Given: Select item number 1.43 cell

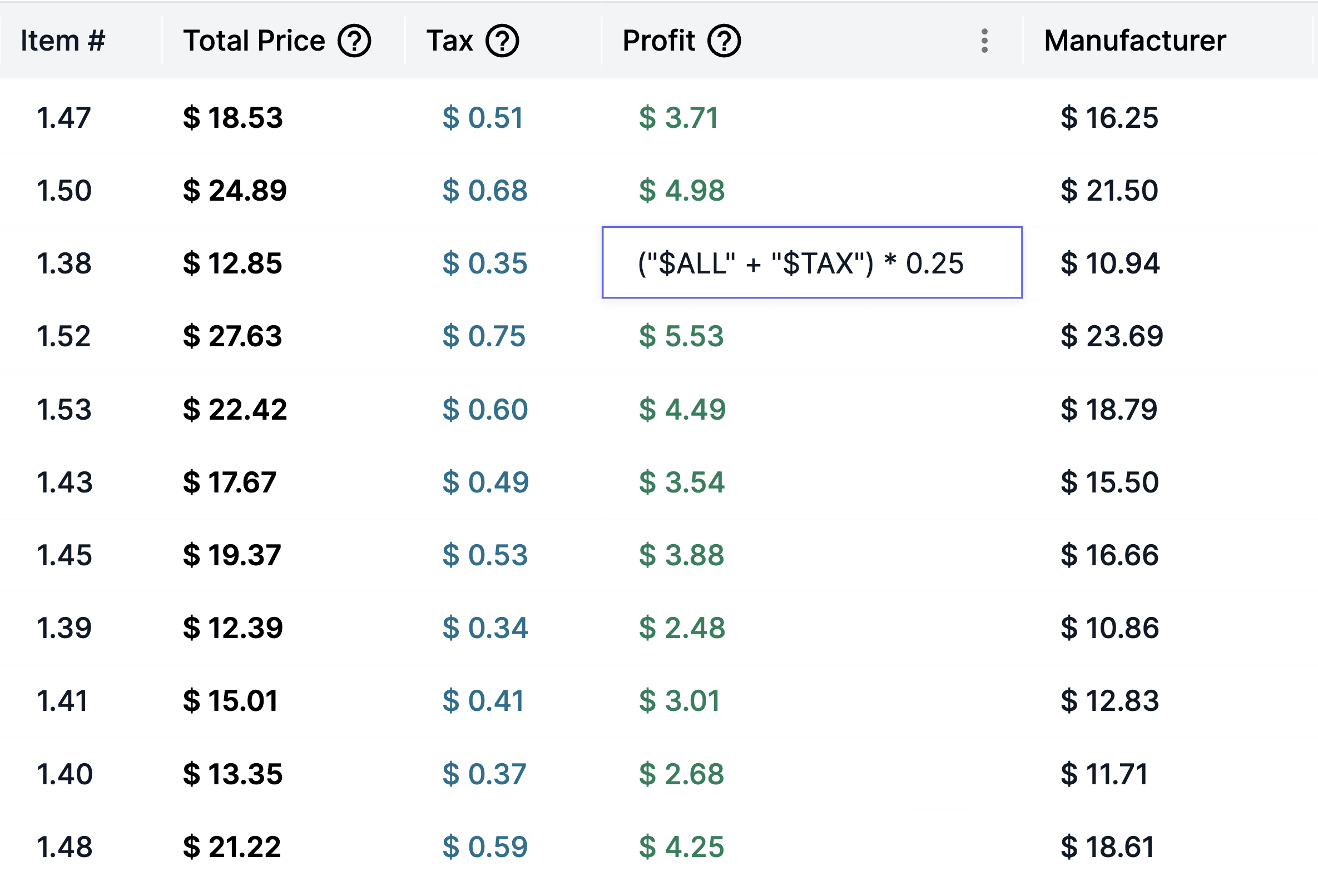Looking at the screenshot, I should (x=64, y=482).
